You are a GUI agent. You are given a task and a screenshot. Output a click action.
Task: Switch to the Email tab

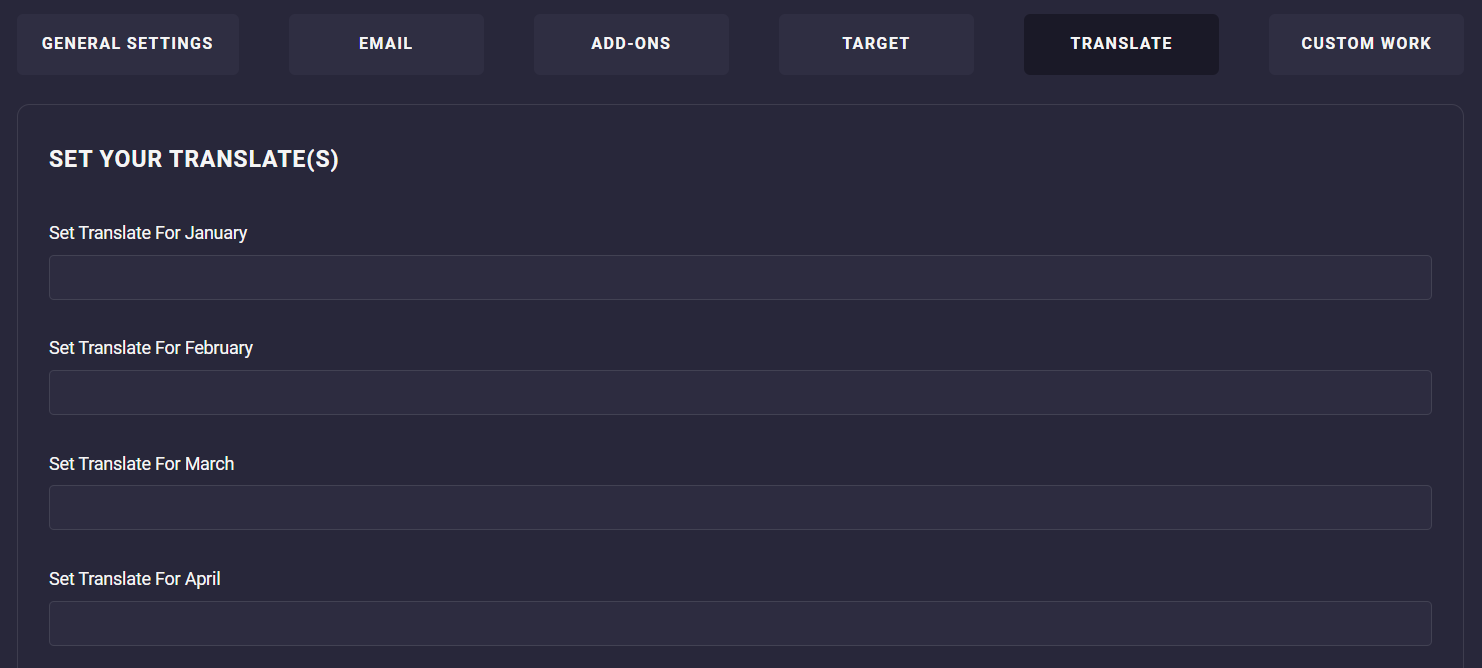(x=386, y=44)
